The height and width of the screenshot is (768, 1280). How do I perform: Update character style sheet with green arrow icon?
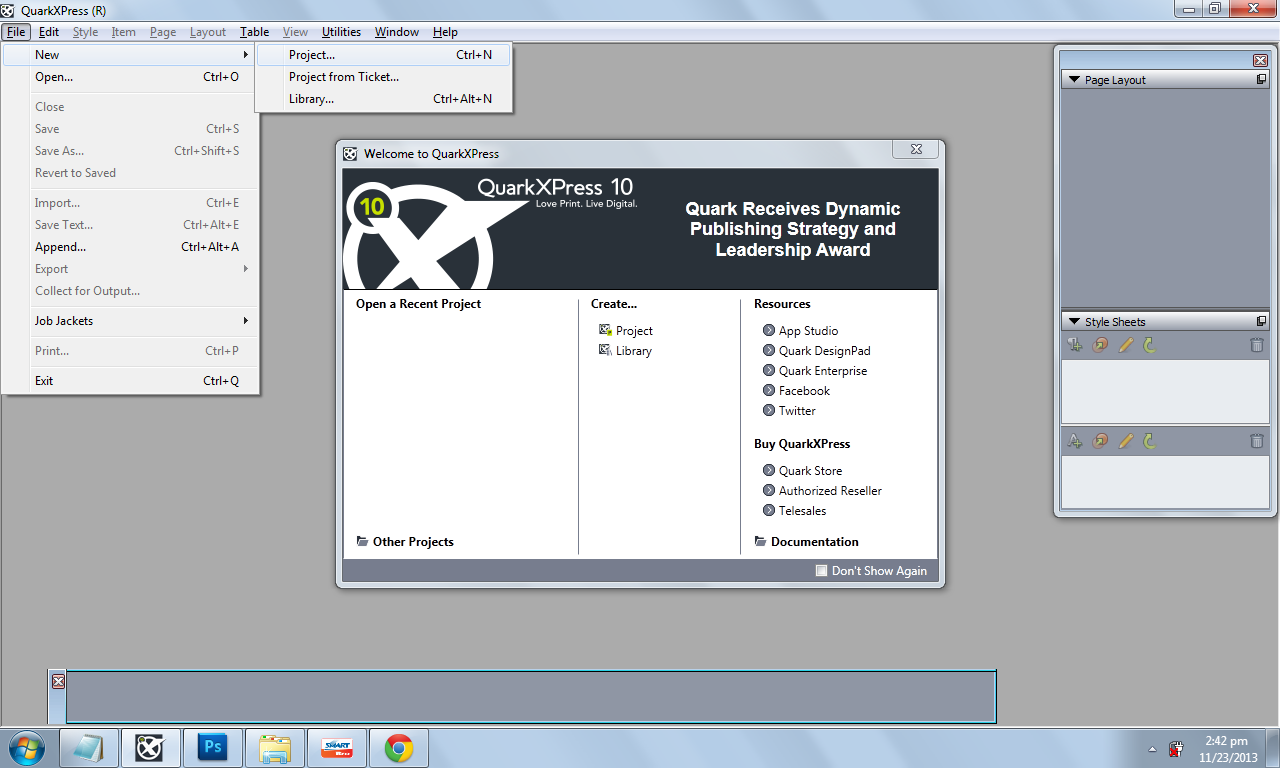click(1147, 440)
